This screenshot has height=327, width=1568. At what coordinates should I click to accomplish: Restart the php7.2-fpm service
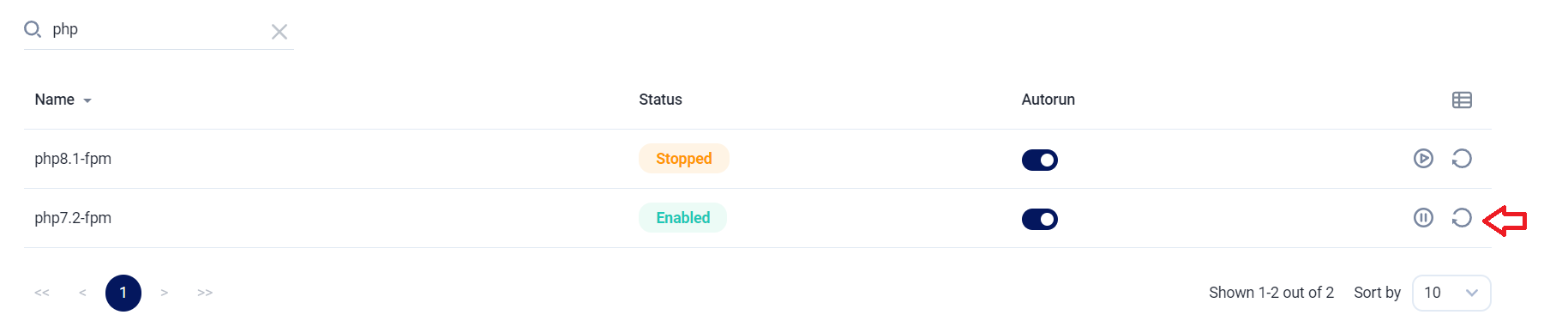click(1462, 218)
